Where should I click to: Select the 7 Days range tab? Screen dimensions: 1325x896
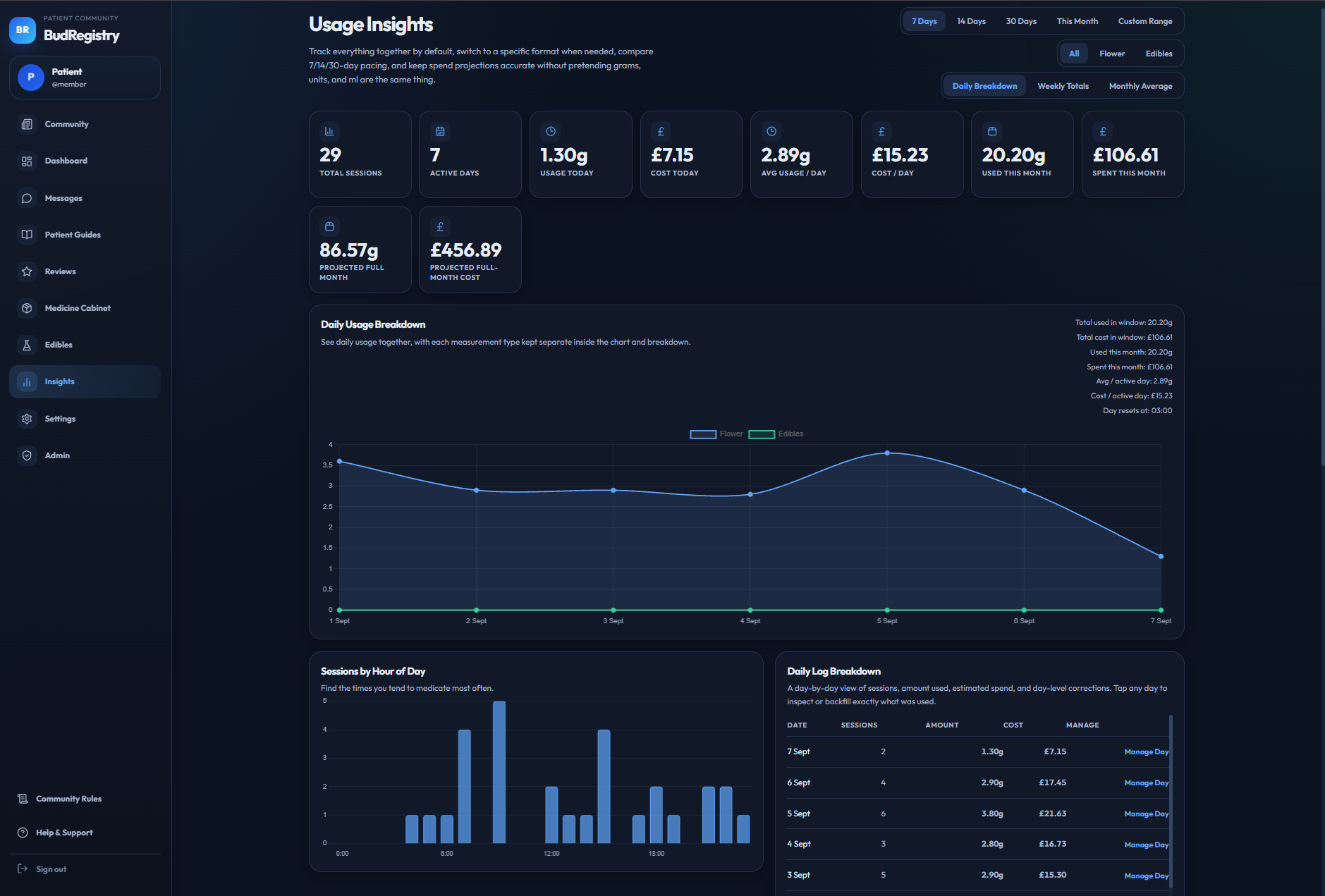(924, 21)
